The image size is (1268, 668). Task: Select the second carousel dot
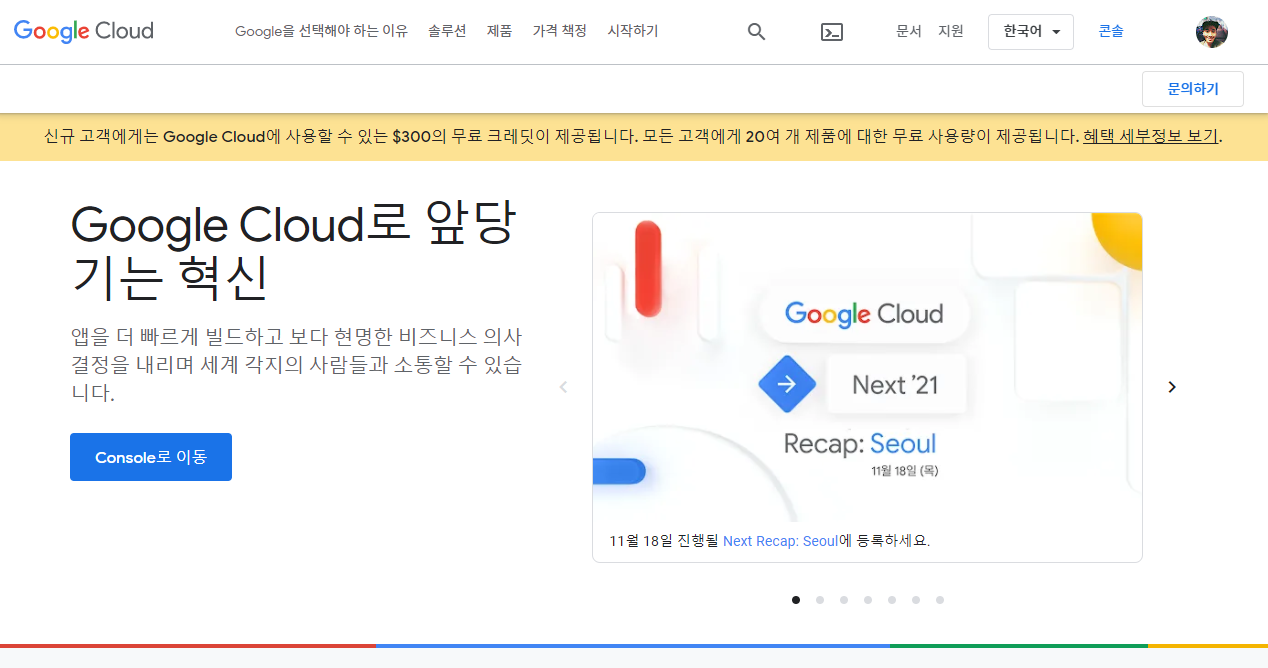[820, 600]
